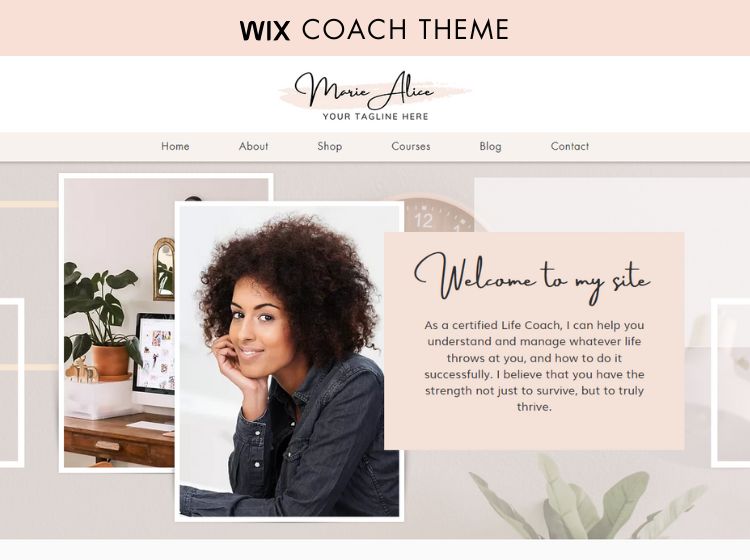750x560 pixels.
Task: Select the next slide frame on right edge
Action: [730, 383]
